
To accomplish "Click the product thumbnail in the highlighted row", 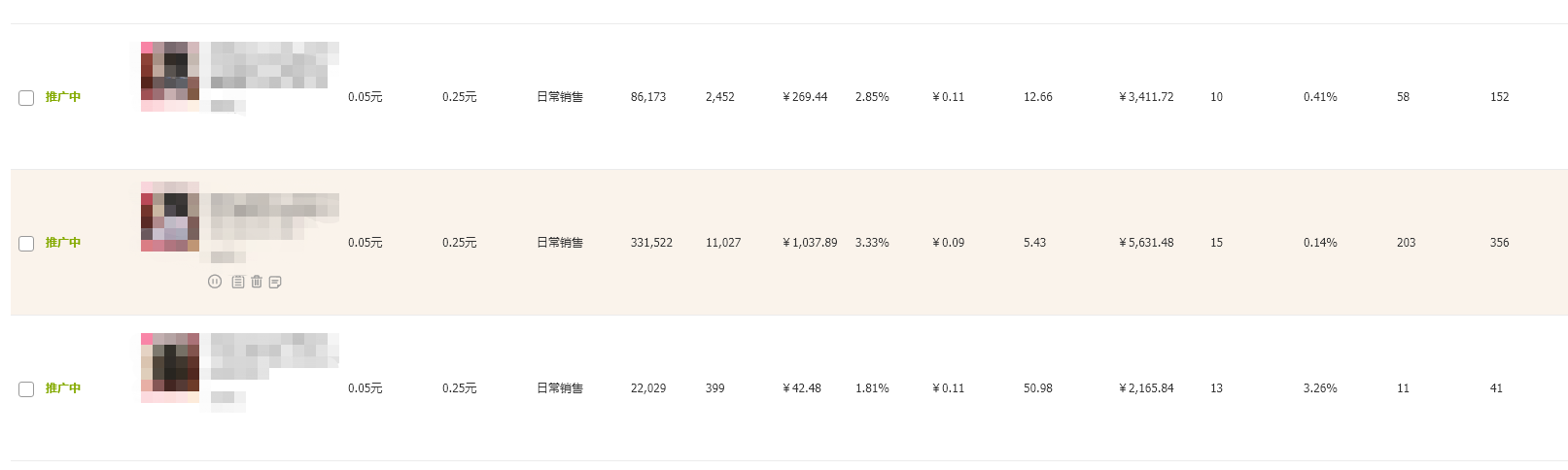I will click(170, 217).
